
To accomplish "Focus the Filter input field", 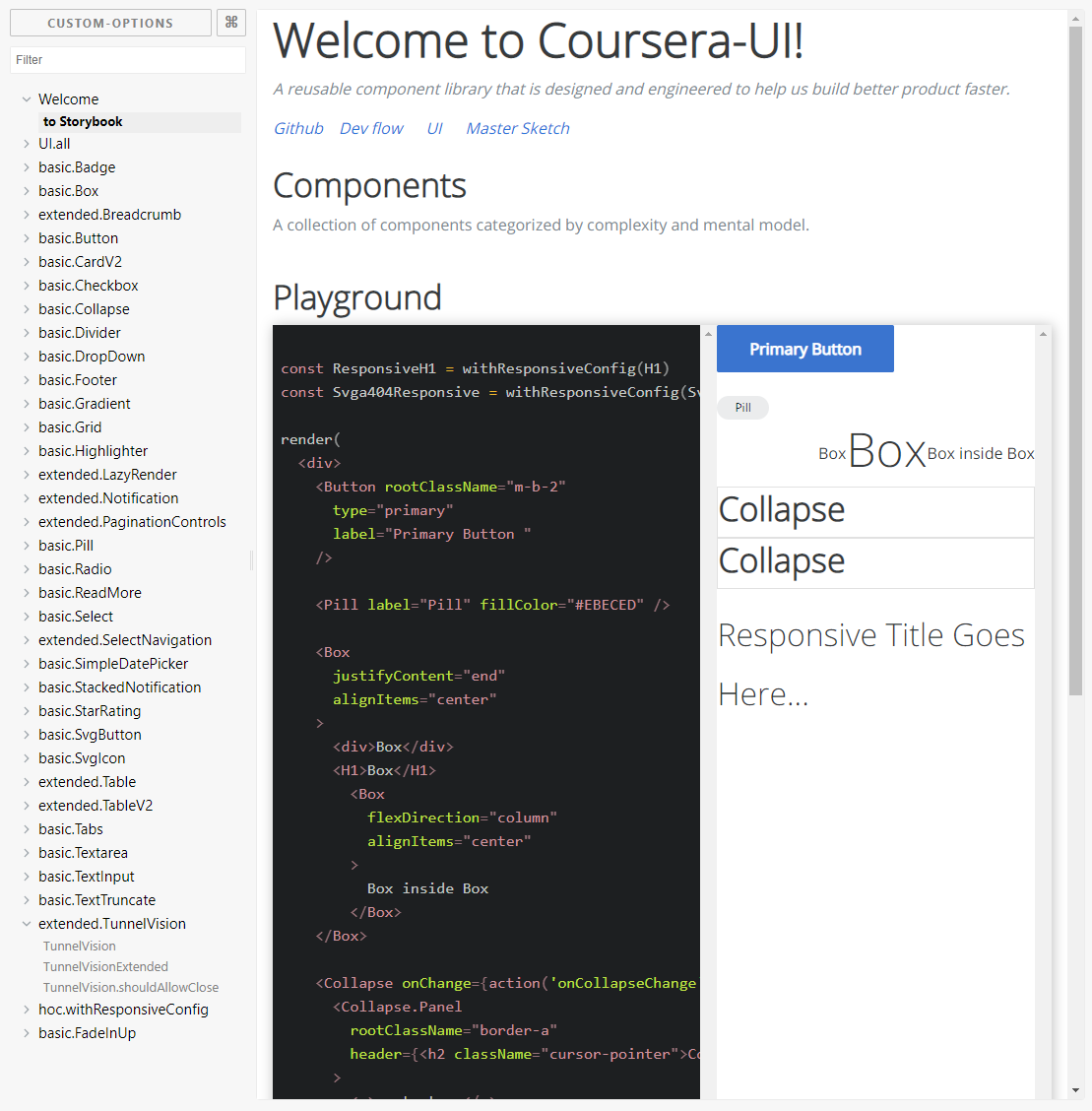I will 127,59.
